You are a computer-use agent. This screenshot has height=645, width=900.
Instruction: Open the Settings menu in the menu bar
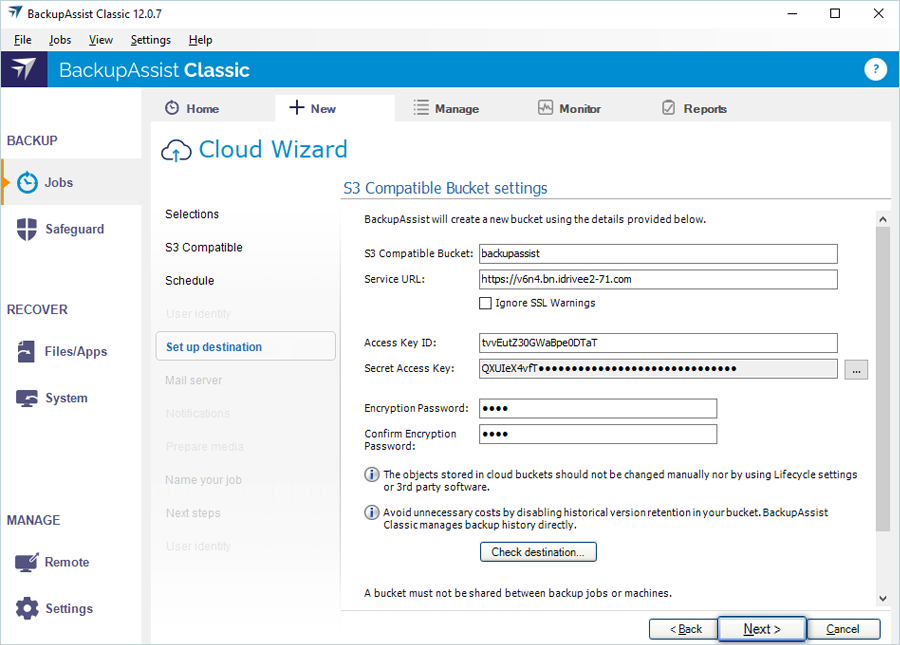(x=150, y=40)
